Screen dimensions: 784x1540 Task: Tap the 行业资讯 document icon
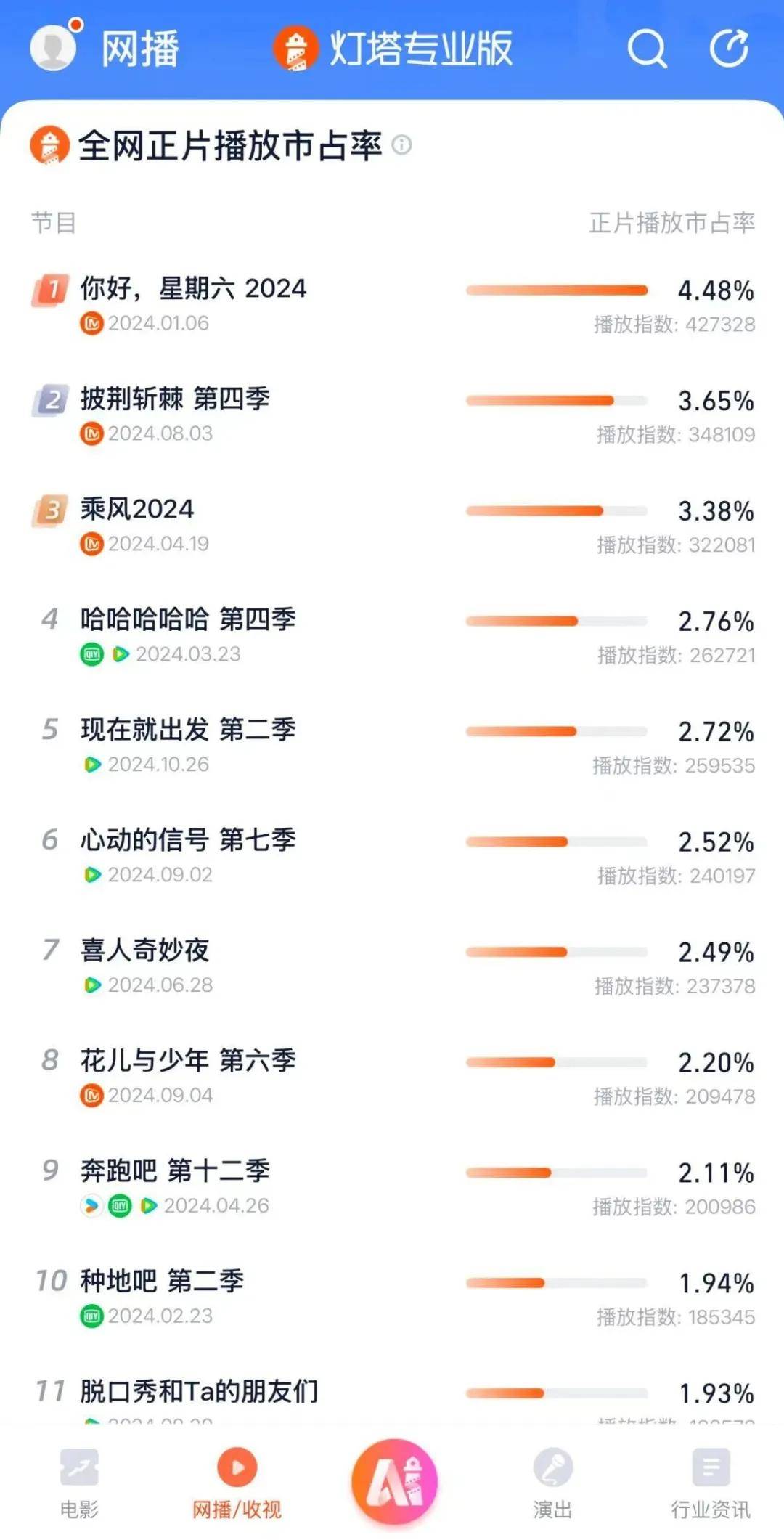coord(711,1468)
